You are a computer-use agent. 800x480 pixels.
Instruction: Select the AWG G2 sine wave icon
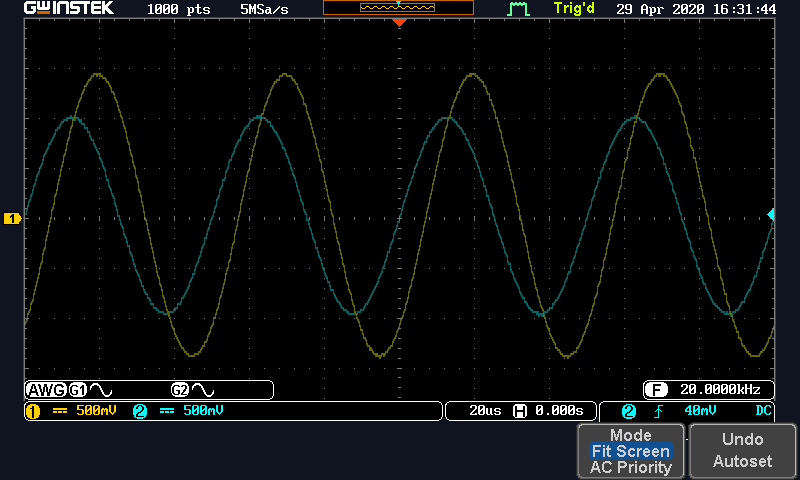pos(204,390)
